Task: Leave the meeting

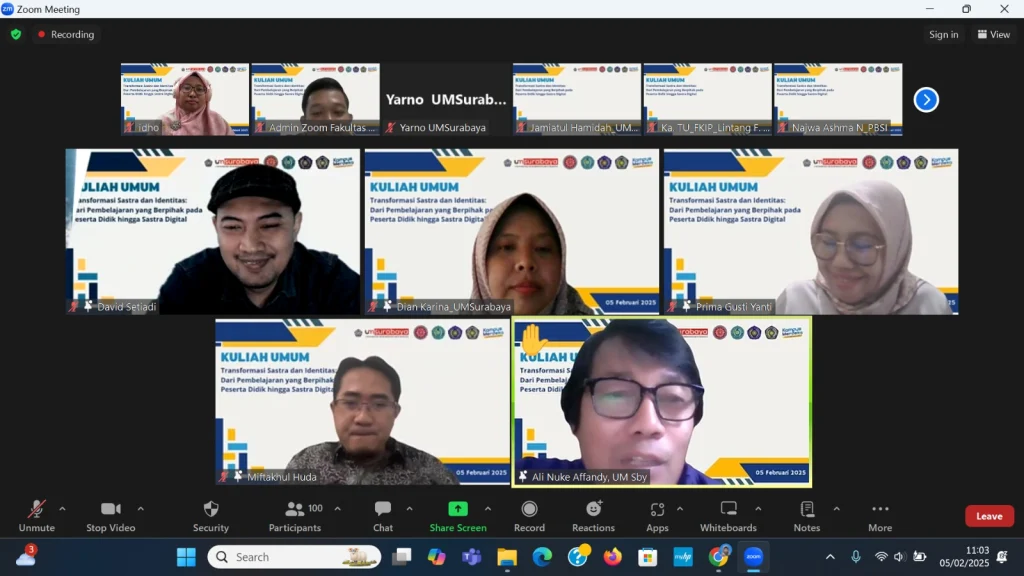Action: [x=988, y=516]
